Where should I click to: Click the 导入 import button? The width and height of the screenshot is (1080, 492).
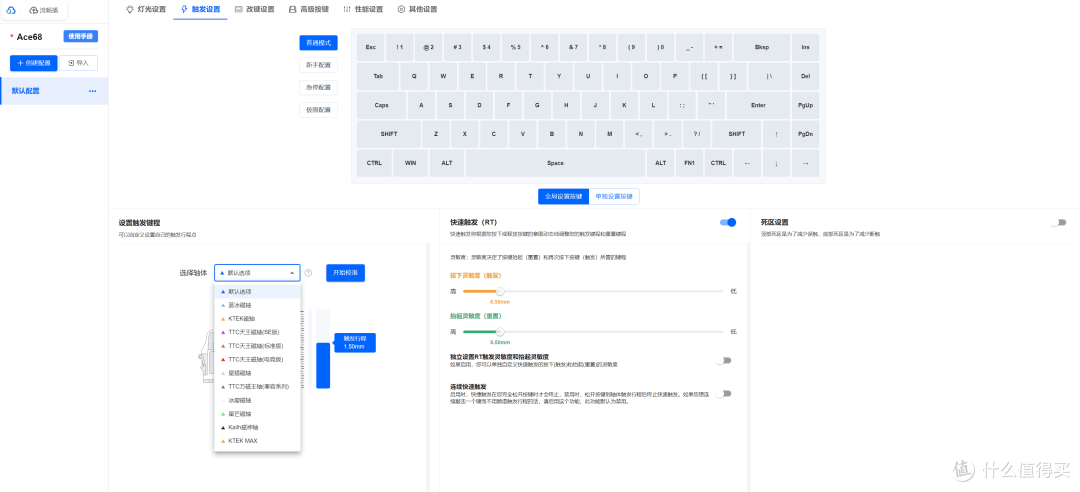click(79, 63)
